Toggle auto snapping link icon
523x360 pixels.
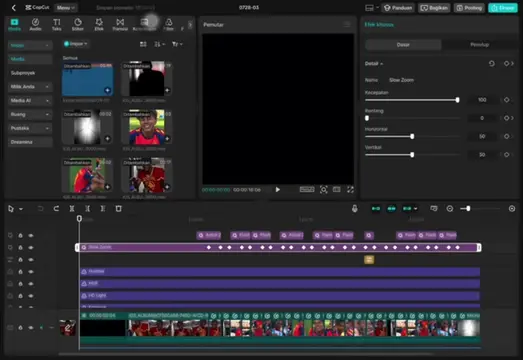coord(392,209)
